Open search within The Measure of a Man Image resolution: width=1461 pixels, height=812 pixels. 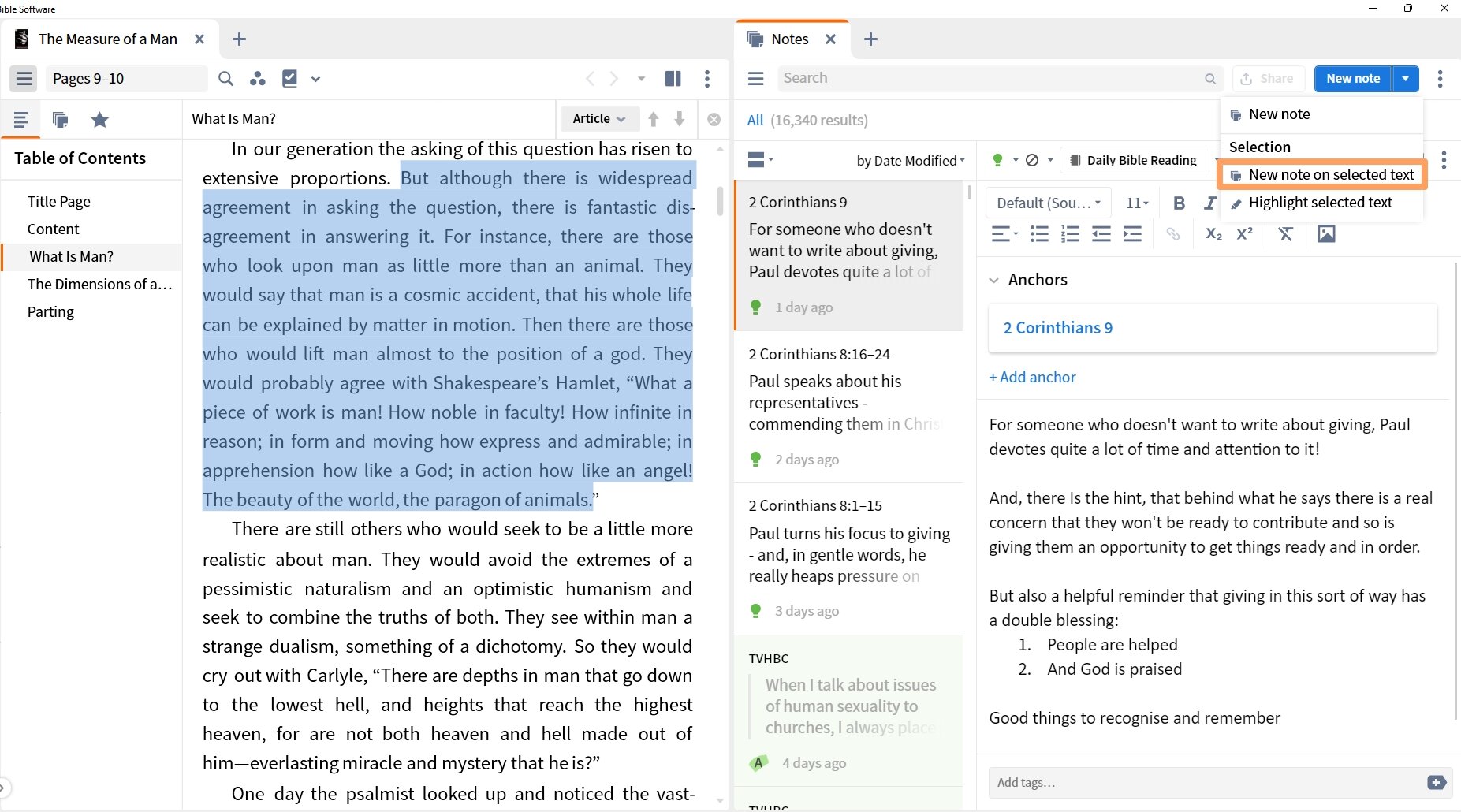coord(225,78)
